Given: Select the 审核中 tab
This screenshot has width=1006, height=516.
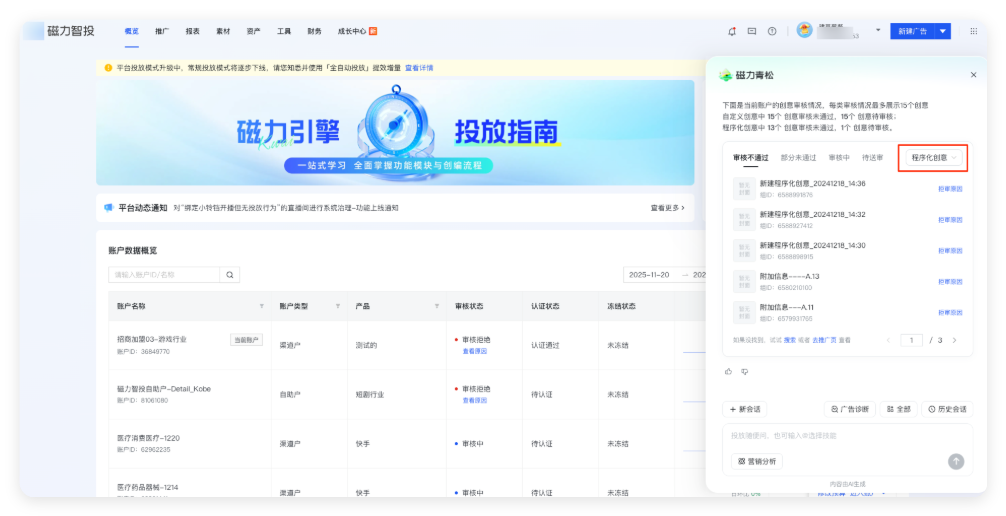Looking at the screenshot, I should [839, 158].
